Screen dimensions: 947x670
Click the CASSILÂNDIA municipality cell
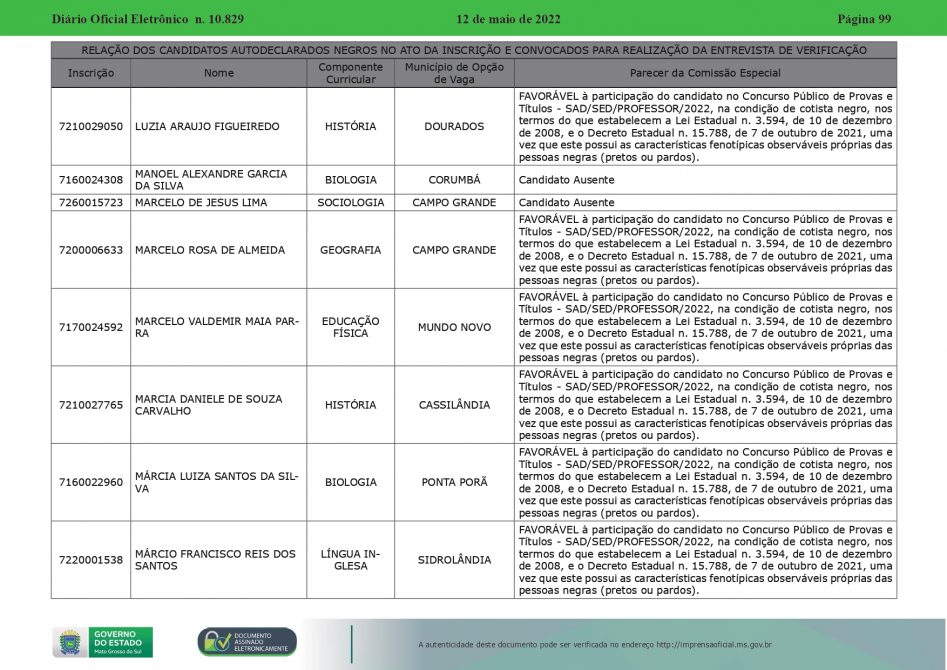[454, 405]
